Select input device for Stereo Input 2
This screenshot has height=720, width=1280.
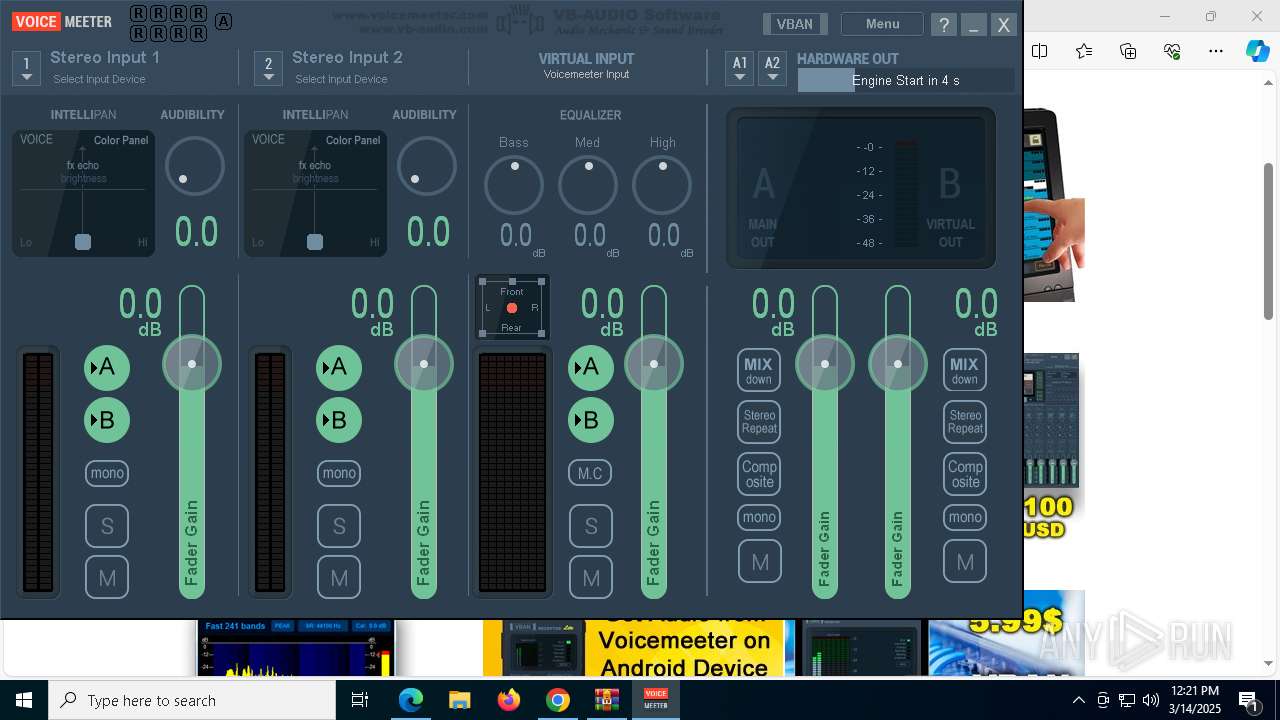tap(268, 68)
